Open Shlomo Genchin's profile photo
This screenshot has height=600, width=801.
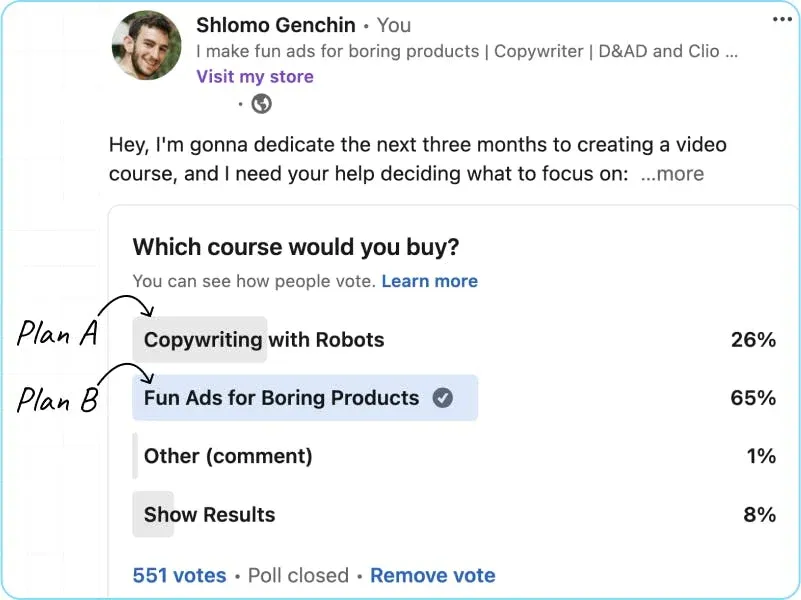[x=147, y=46]
